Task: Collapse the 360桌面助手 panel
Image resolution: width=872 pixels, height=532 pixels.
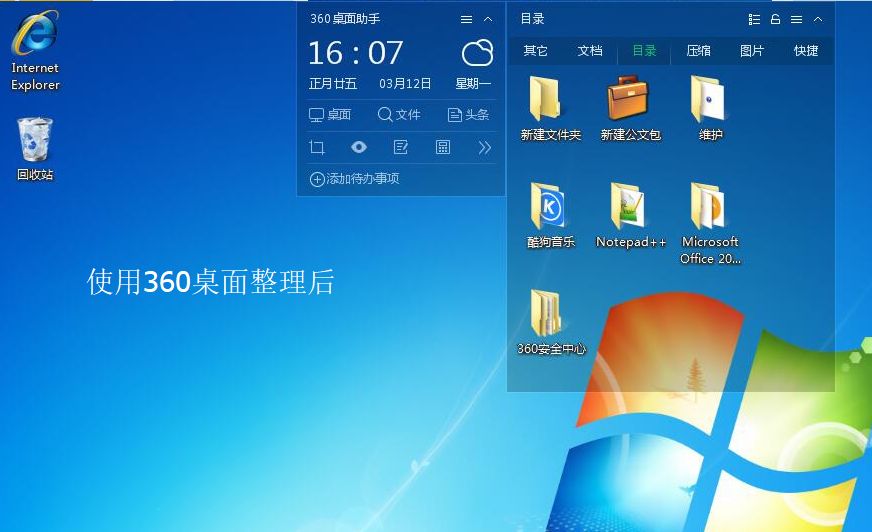Action: click(x=488, y=19)
